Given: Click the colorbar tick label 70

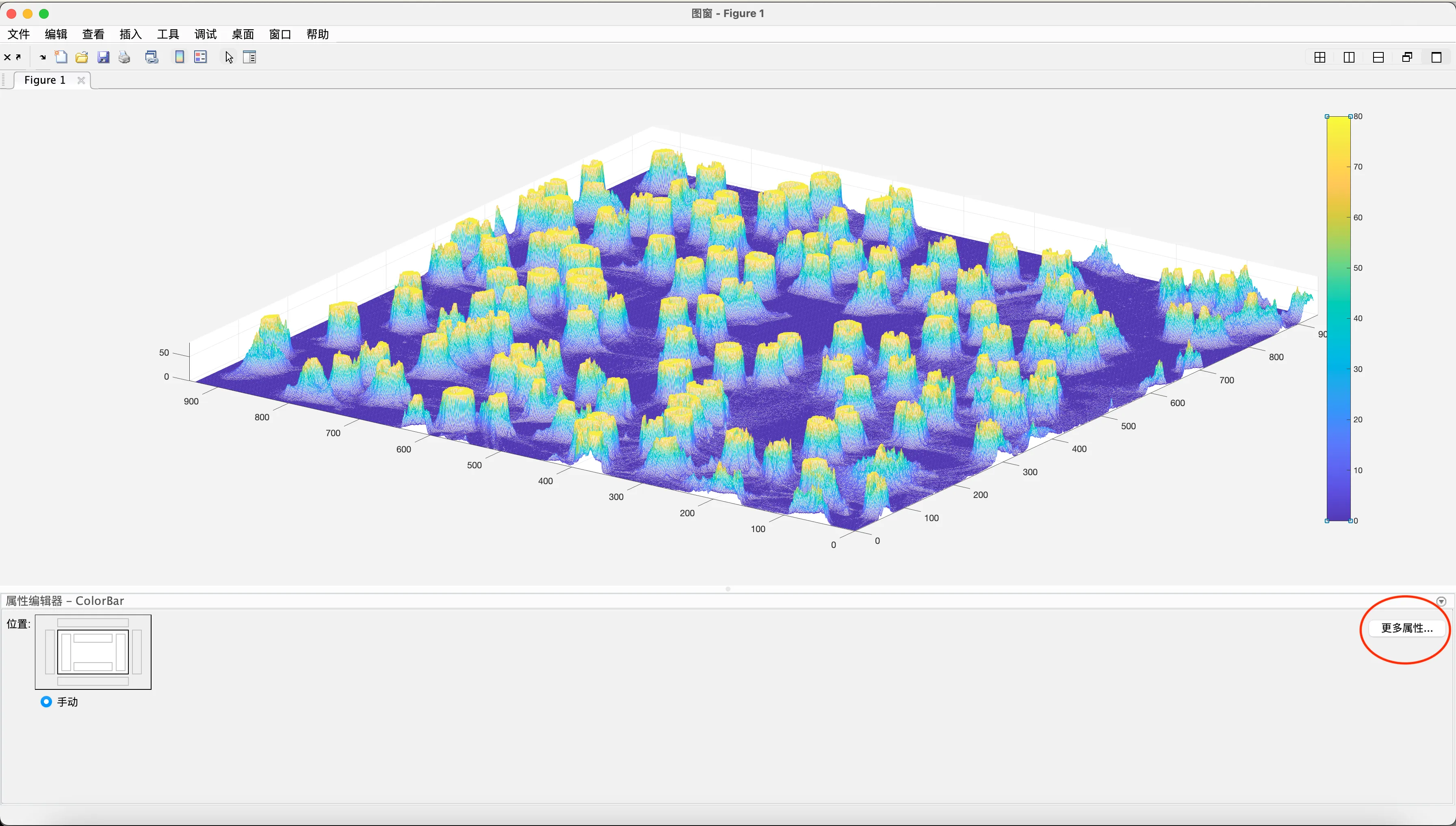Looking at the screenshot, I should 1358,167.
